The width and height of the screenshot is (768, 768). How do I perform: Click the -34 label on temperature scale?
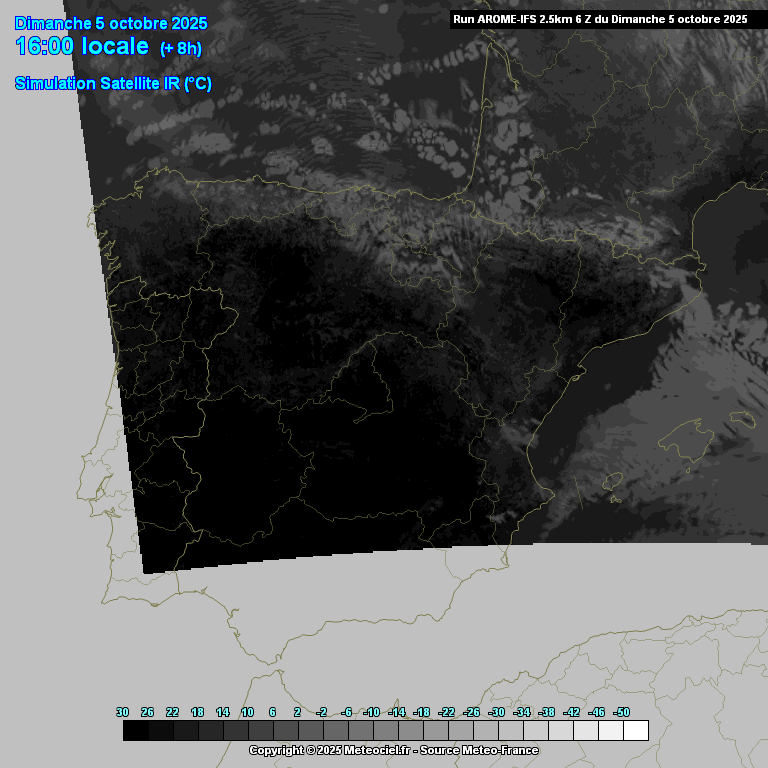click(x=521, y=712)
